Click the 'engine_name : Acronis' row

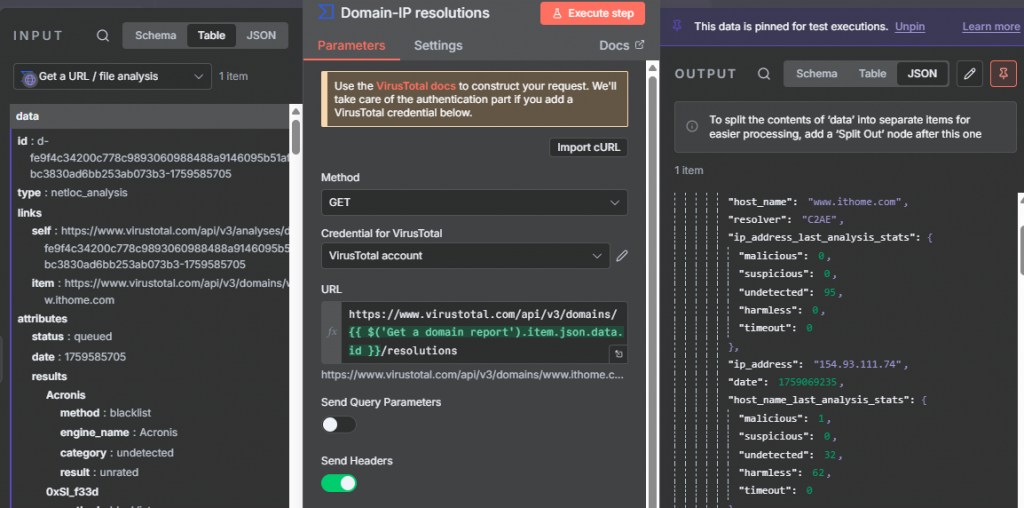[x=119, y=432]
